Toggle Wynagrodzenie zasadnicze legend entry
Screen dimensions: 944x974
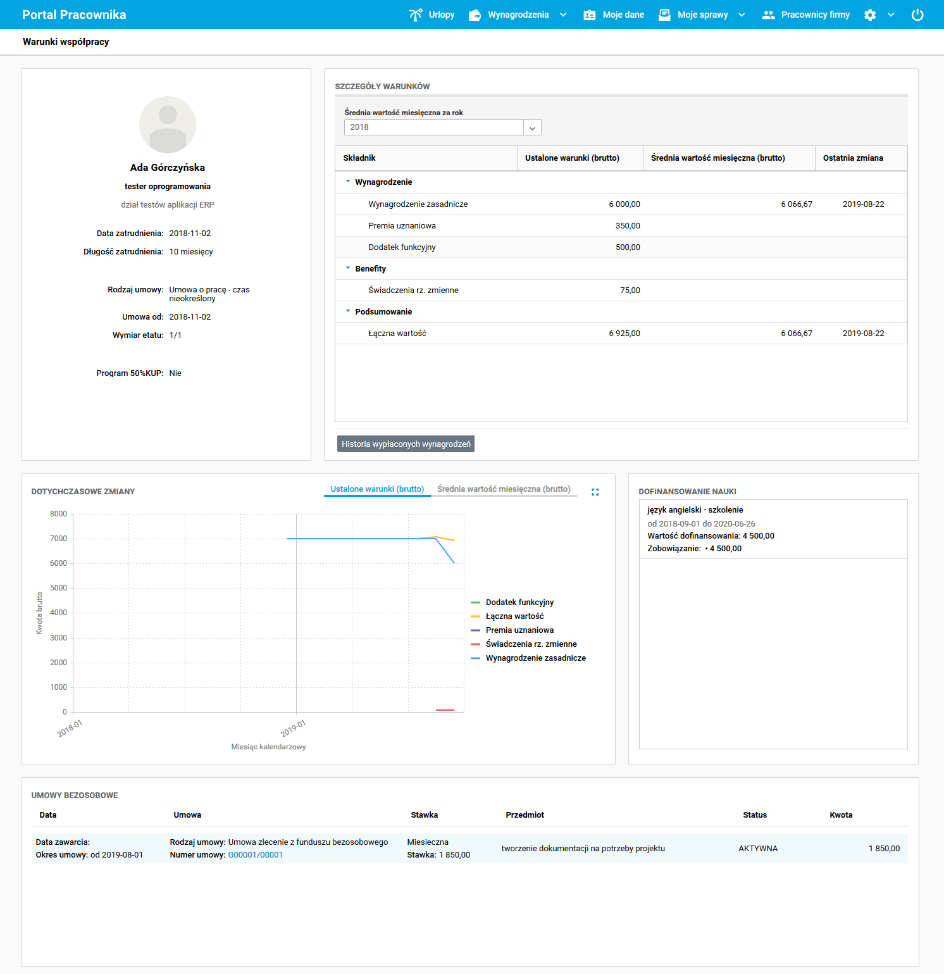529,658
